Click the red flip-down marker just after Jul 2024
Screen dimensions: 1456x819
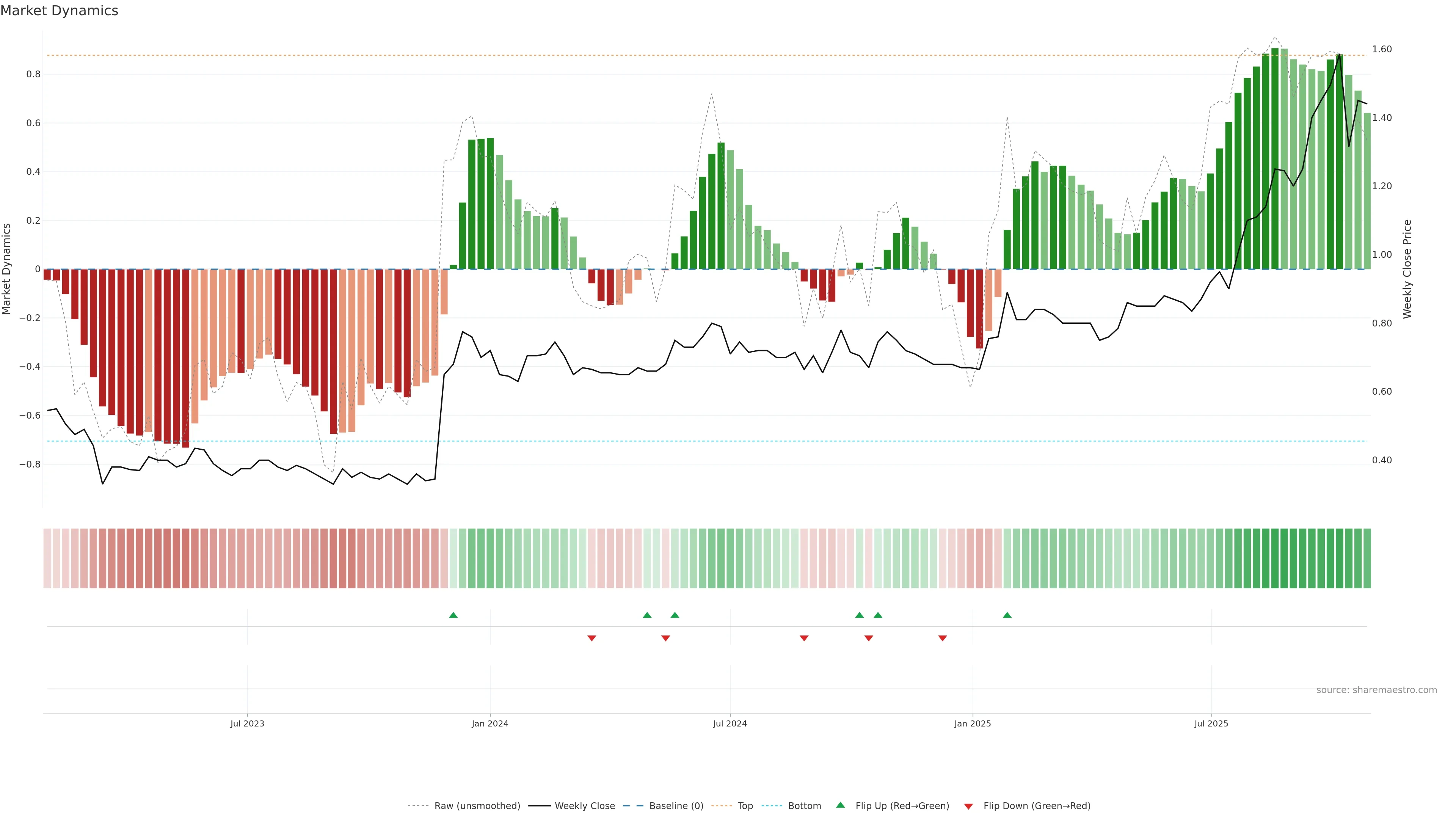804,638
